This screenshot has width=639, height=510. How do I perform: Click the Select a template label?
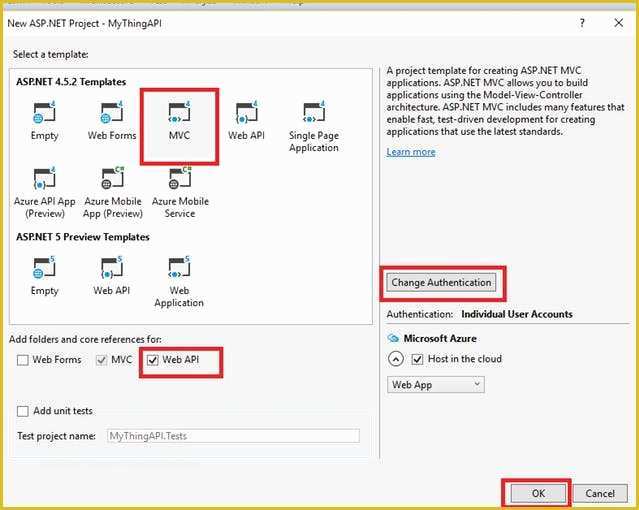(51, 54)
